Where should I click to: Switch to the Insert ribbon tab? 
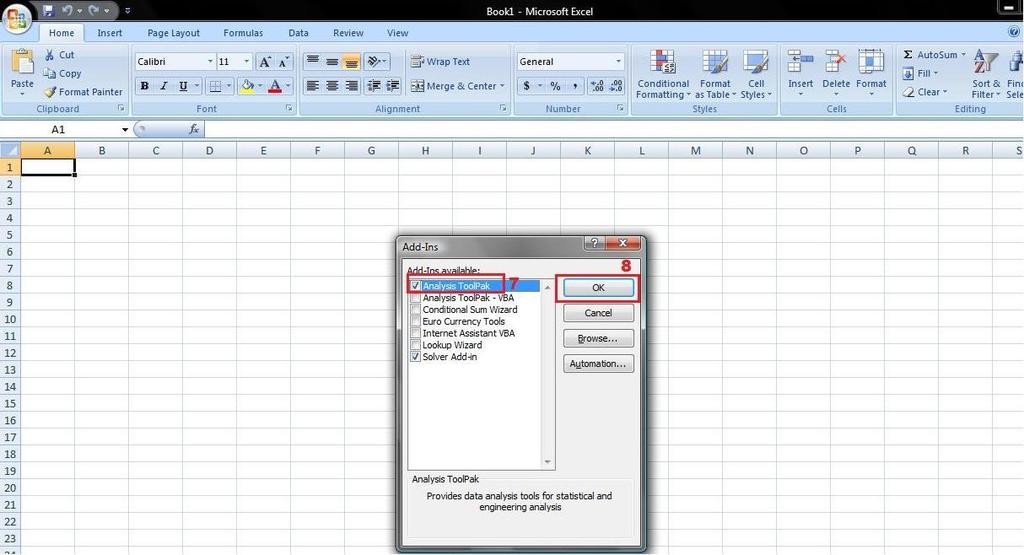(110, 33)
